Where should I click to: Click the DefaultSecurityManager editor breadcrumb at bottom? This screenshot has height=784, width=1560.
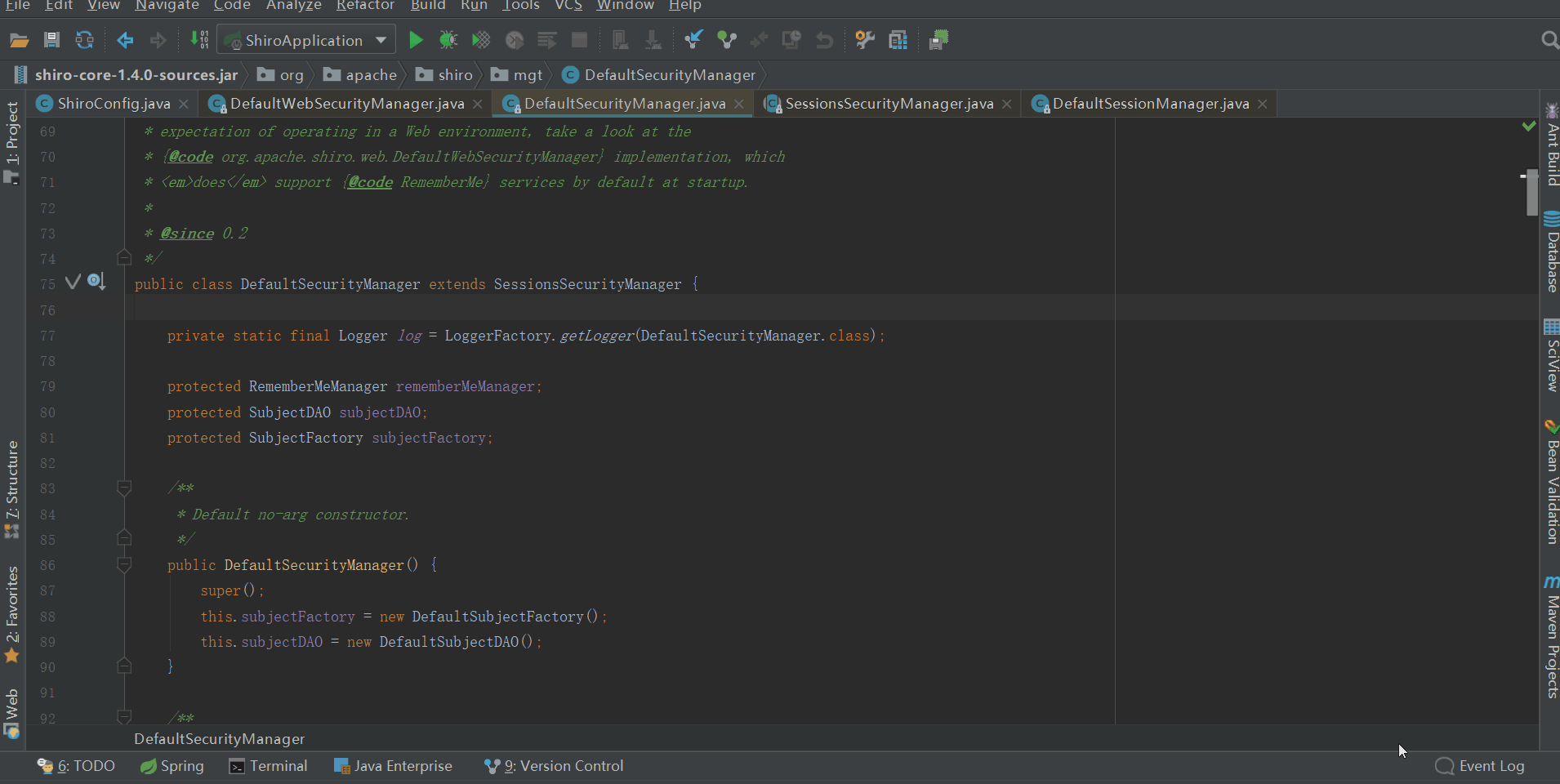pyautogui.click(x=220, y=739)
